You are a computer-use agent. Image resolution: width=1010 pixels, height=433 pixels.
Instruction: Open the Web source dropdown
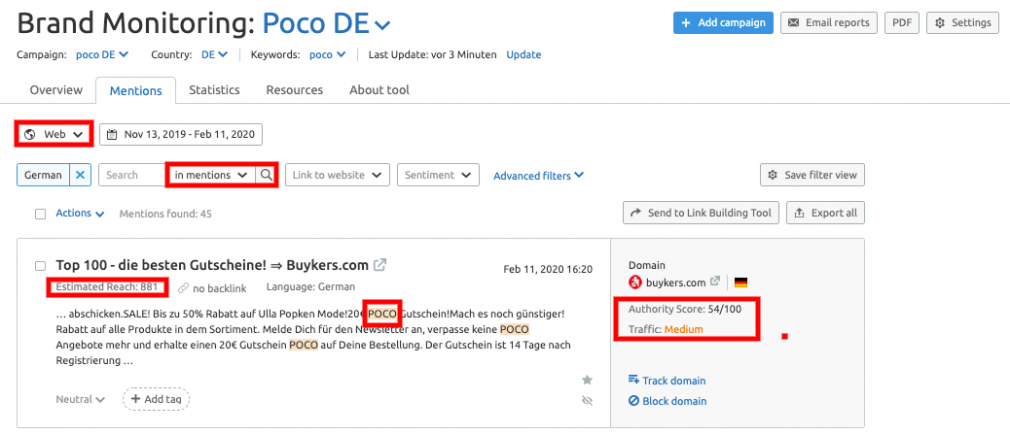pyautogui.click(x=54, y=134)
